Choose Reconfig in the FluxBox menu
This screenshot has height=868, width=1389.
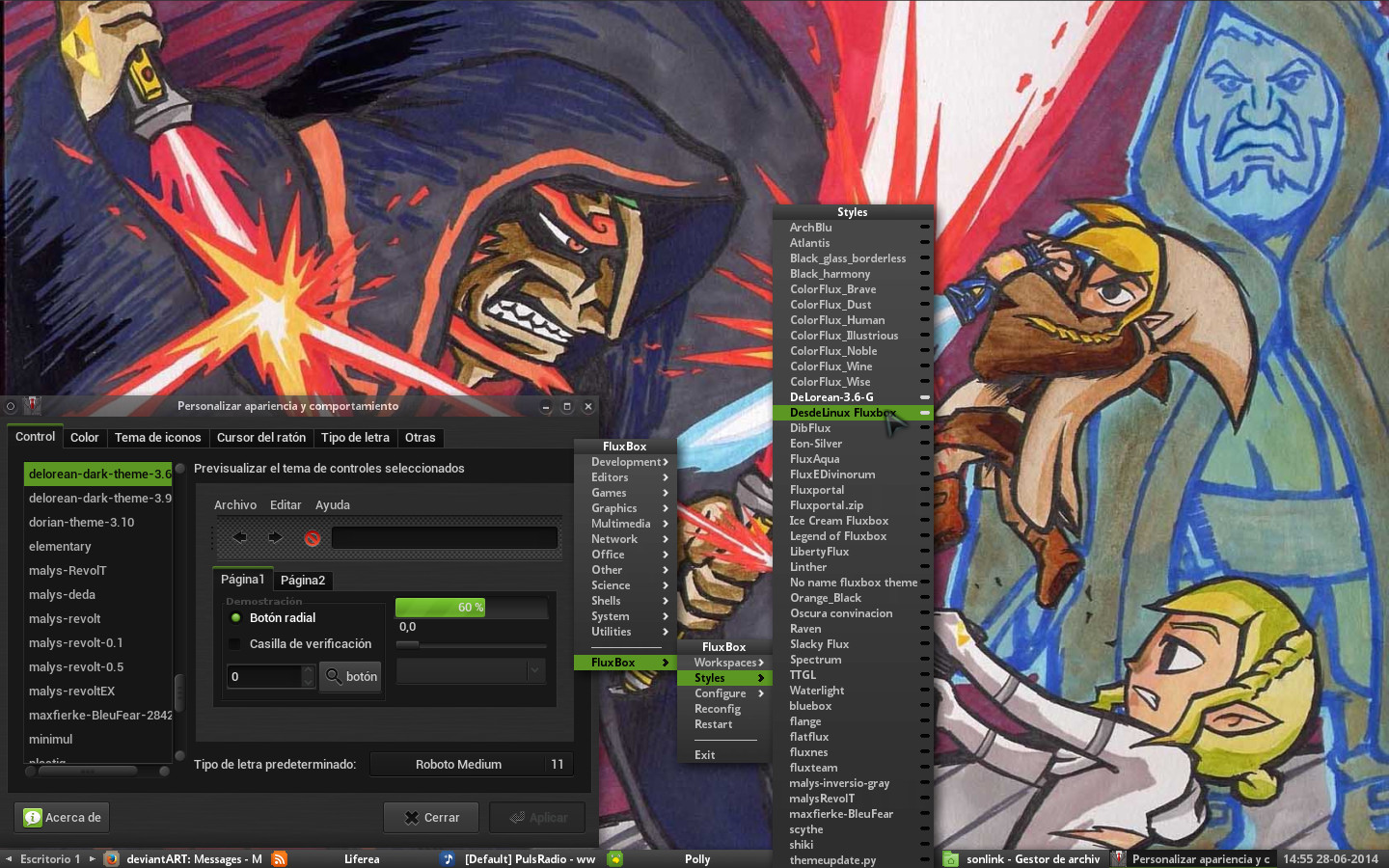tap(724, 709)
